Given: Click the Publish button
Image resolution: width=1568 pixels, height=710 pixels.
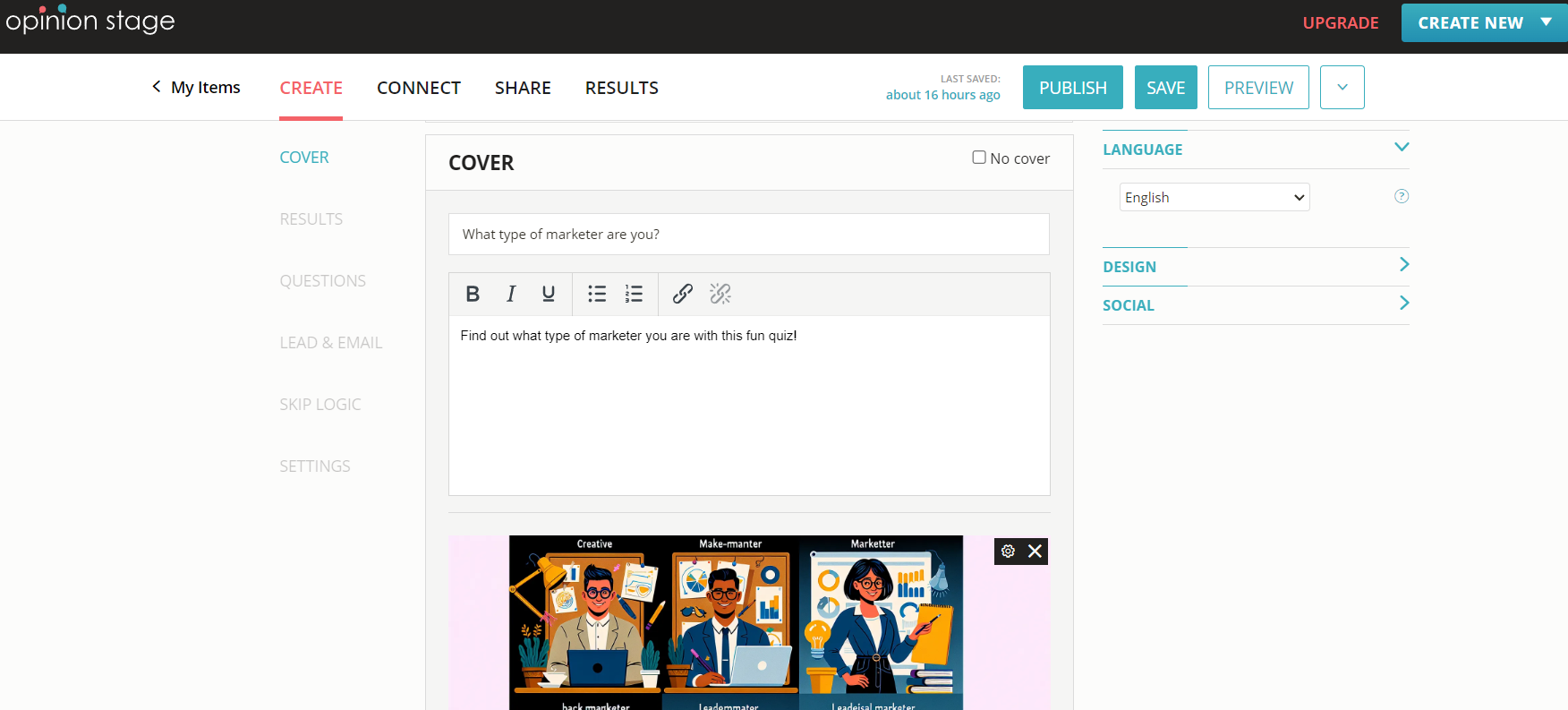Looking at the screenshot, I should pyautogui.click(x=1072, y=88).
